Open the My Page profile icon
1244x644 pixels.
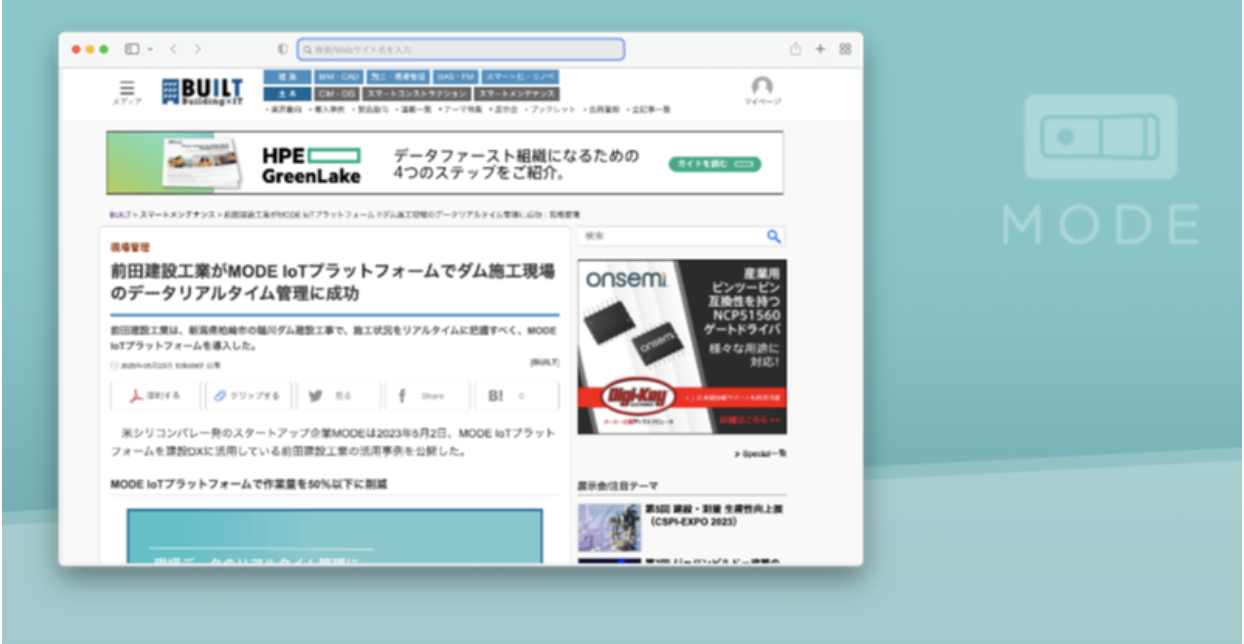click(762, 88)
